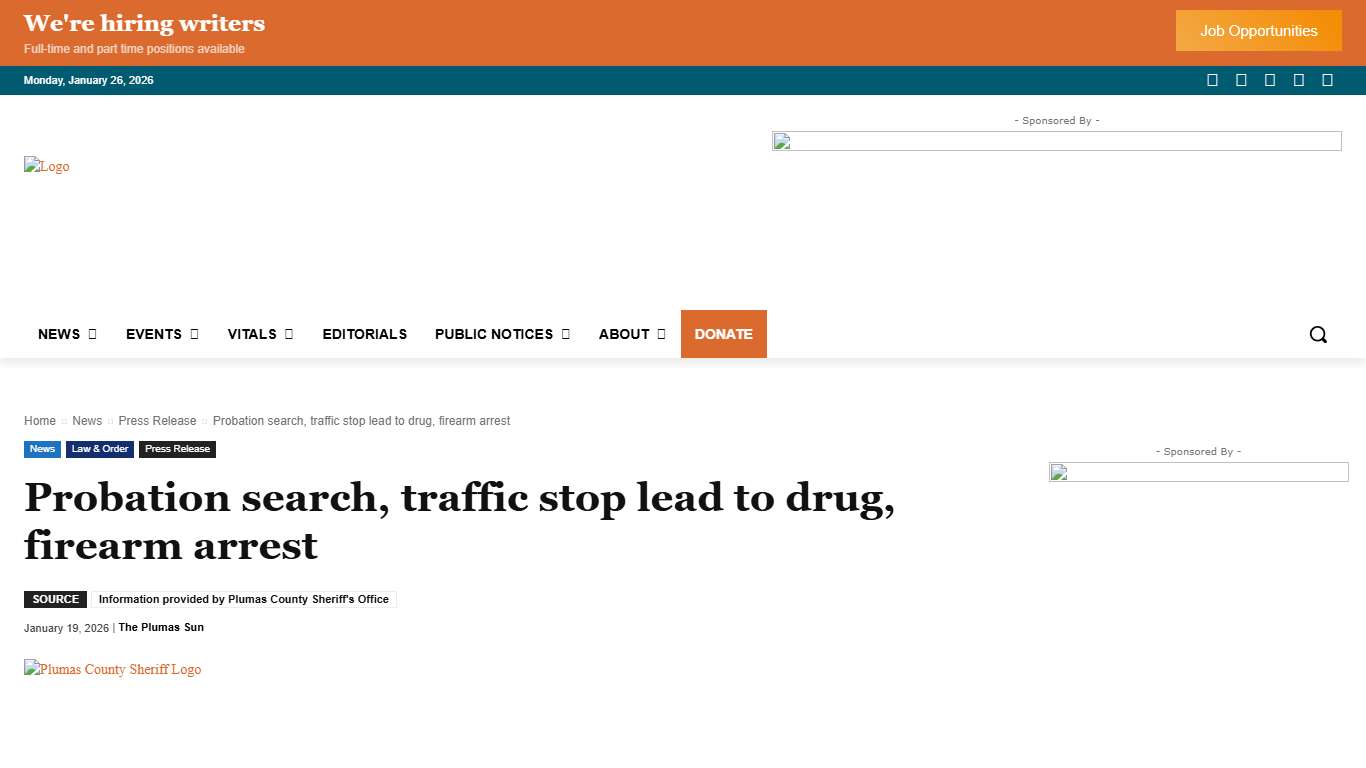Click the first social media icon in teal bar
This screenshot has height=768, width=1366.
click(1212, 79)
